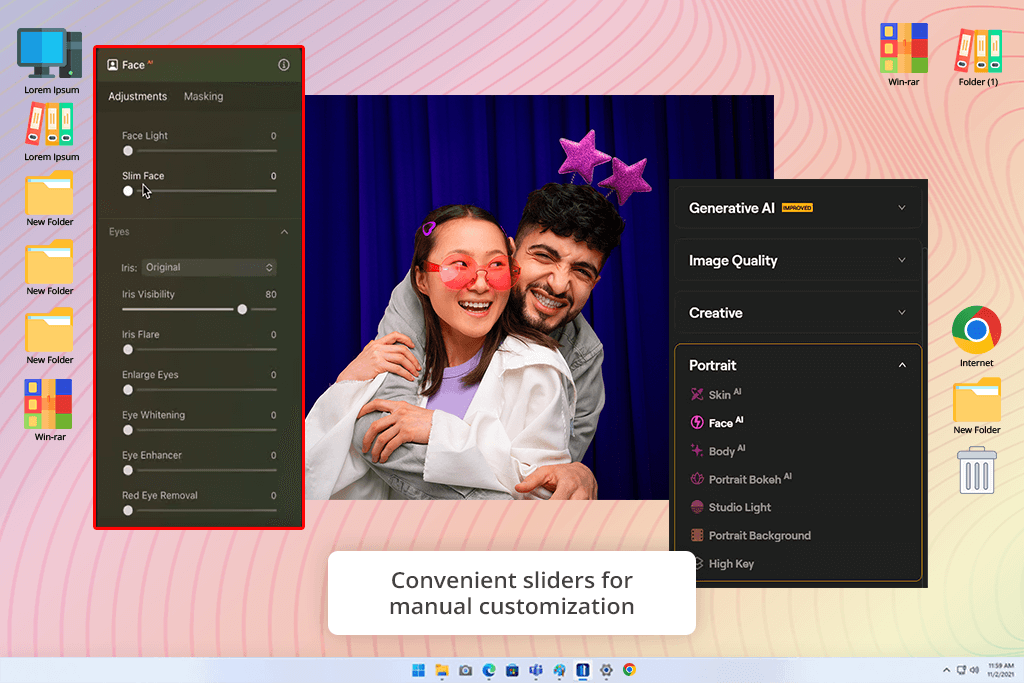This screenshot has width=1024, height=683.
Task: Click the Studio Light label
Action: pos(740,507)
